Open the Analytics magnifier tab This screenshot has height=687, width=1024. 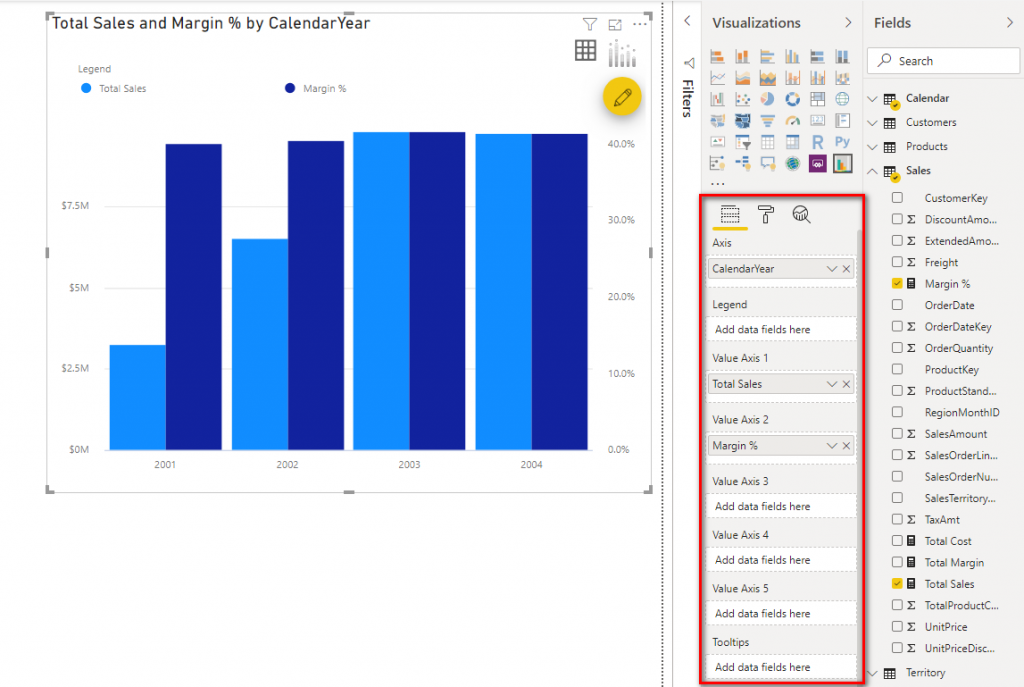(801, 214)
